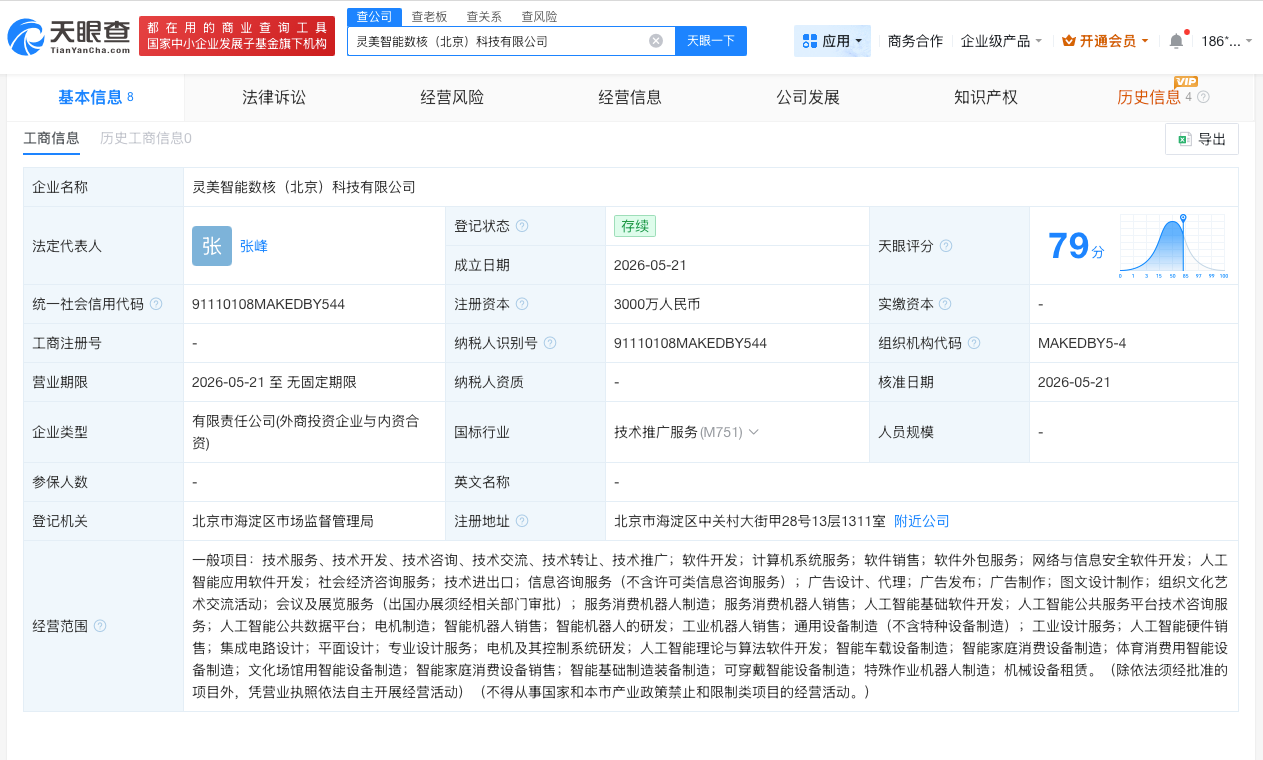Switch to the 知识产权 tab
Image resolution: width=1263 pixels, height=760 pixels.
[986, 97]
